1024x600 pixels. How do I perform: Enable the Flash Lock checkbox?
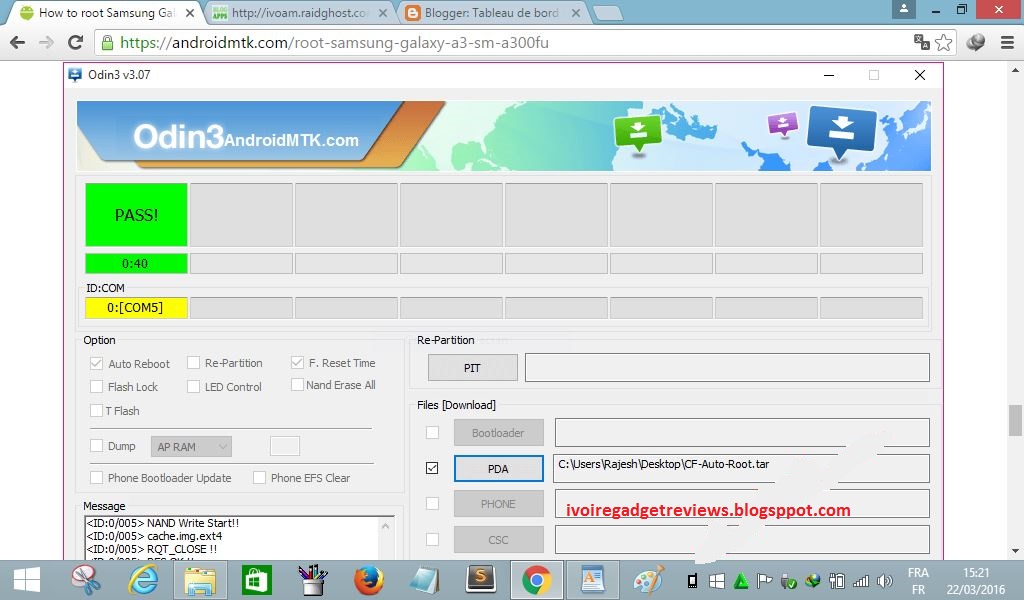click(96, 387)
